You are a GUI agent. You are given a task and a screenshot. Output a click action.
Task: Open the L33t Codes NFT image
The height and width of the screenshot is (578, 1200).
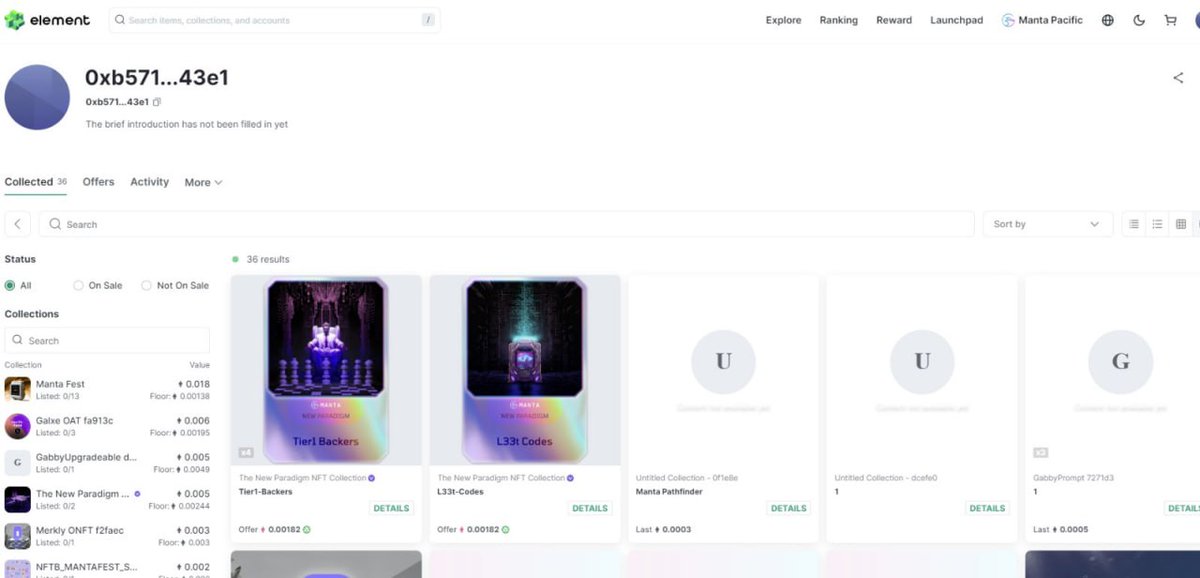[x=525, y=370]
